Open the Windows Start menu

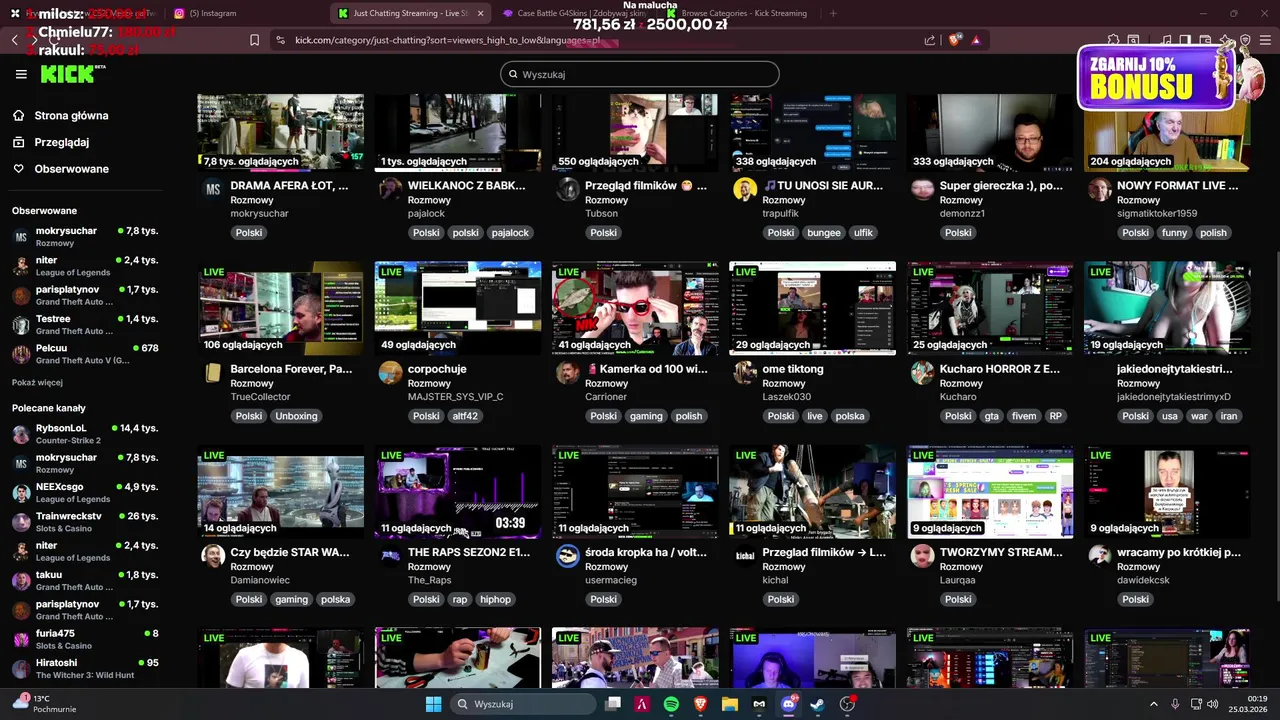point(433,704)
